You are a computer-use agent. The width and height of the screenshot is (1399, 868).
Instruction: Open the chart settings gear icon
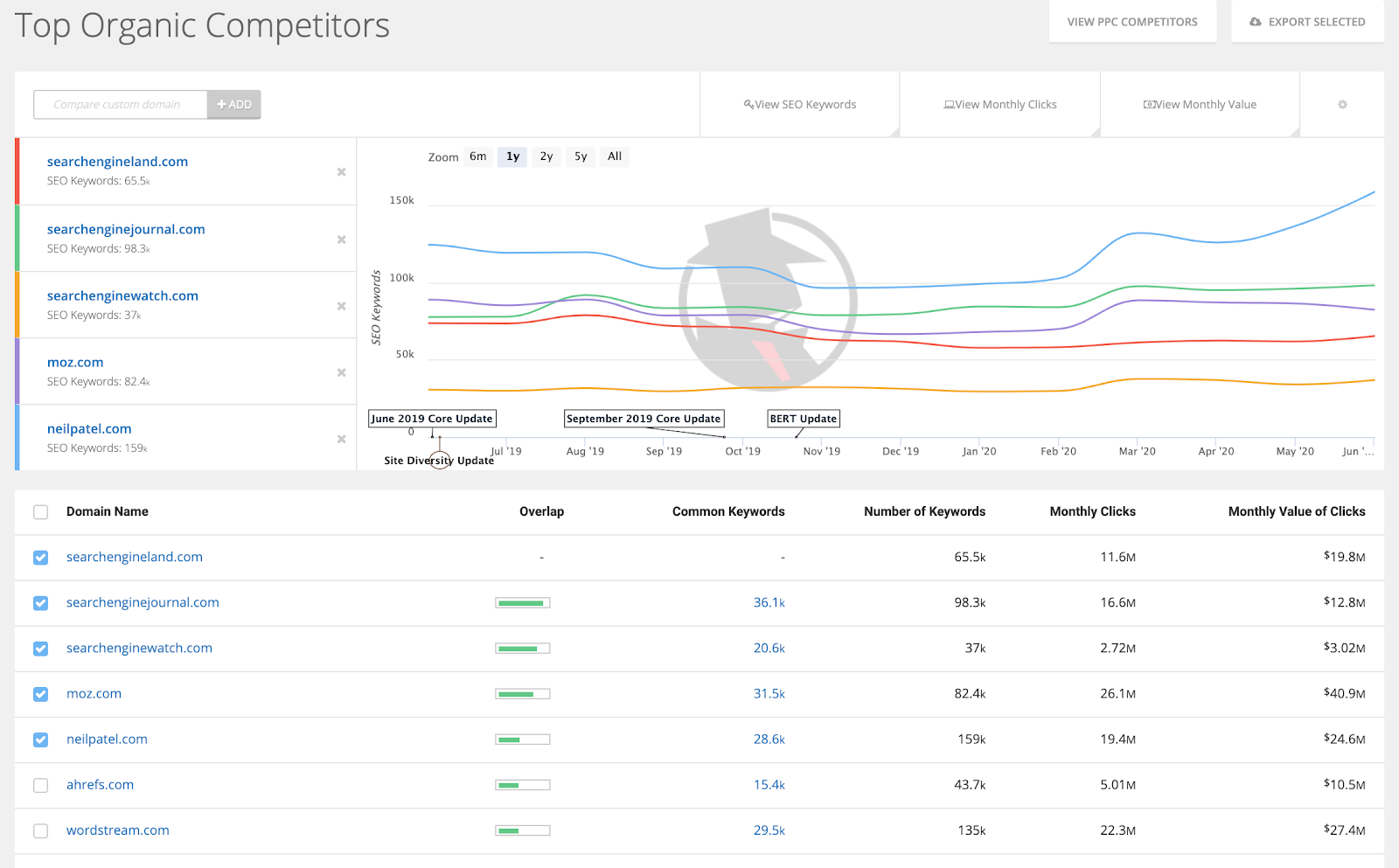point(1342,105)
